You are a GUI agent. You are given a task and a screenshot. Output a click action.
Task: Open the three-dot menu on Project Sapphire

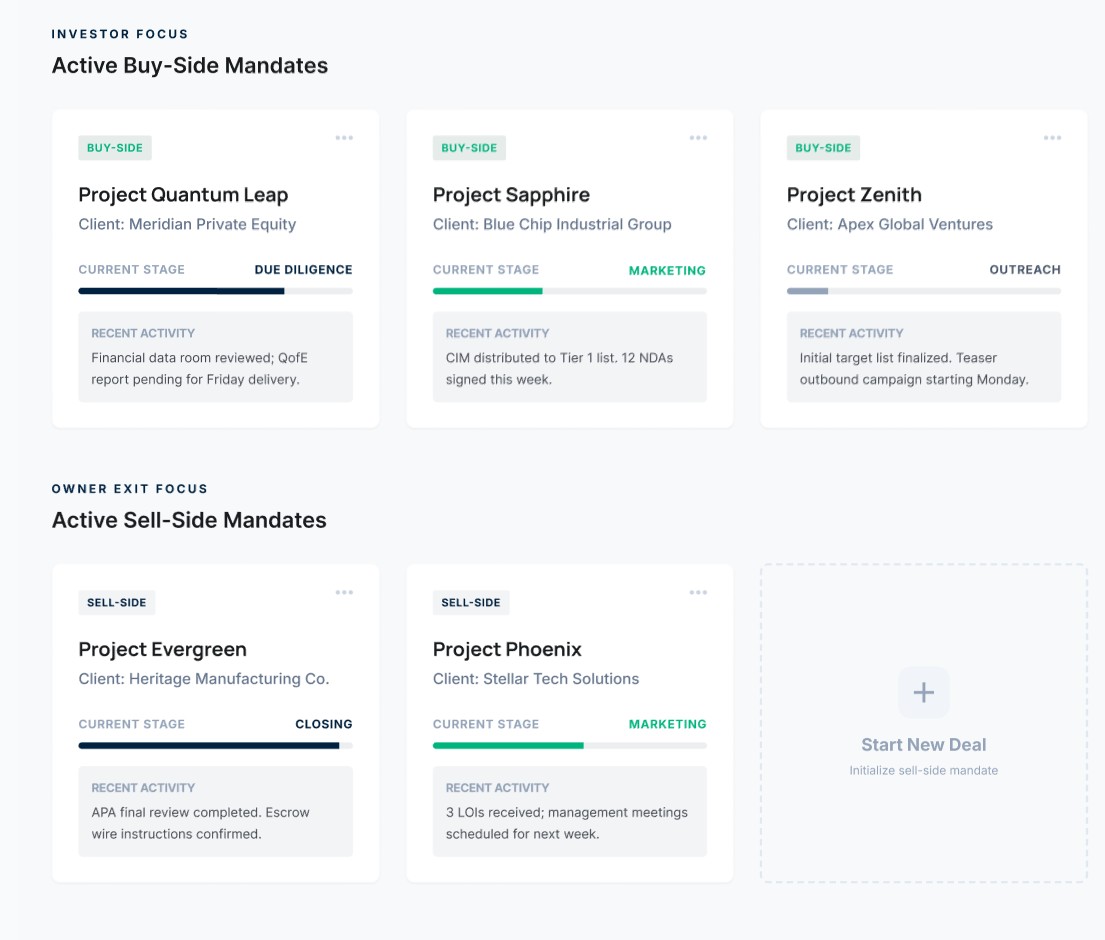(698, 138)
